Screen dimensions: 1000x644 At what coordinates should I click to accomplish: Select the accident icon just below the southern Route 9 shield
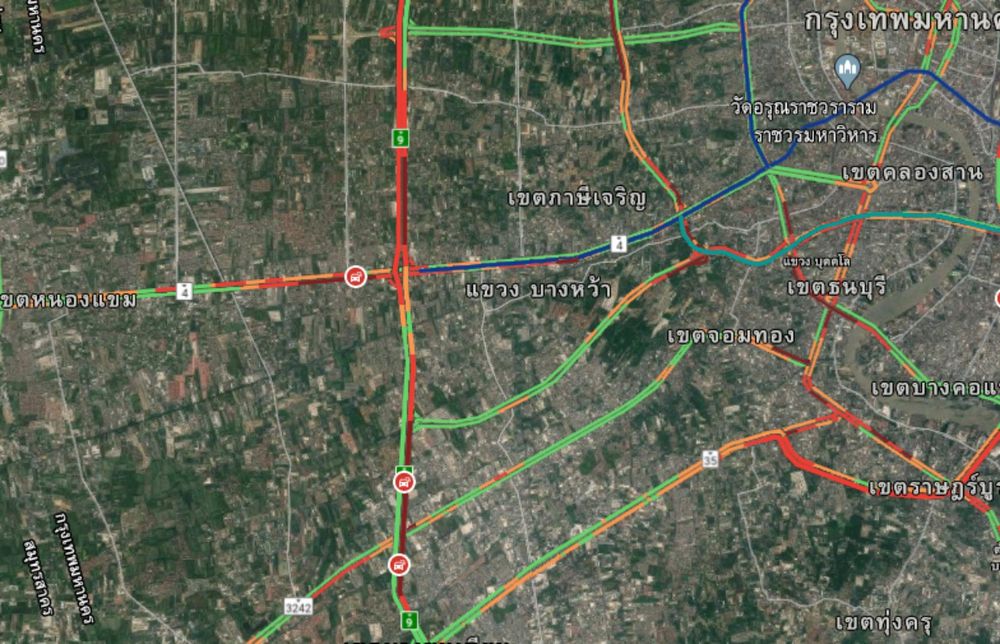(x=404, y=482)
